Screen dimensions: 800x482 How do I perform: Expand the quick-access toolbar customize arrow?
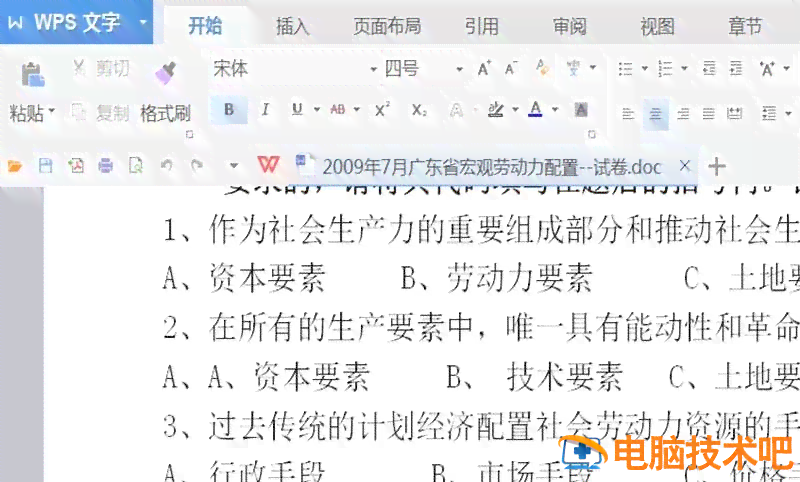(234, 165)
